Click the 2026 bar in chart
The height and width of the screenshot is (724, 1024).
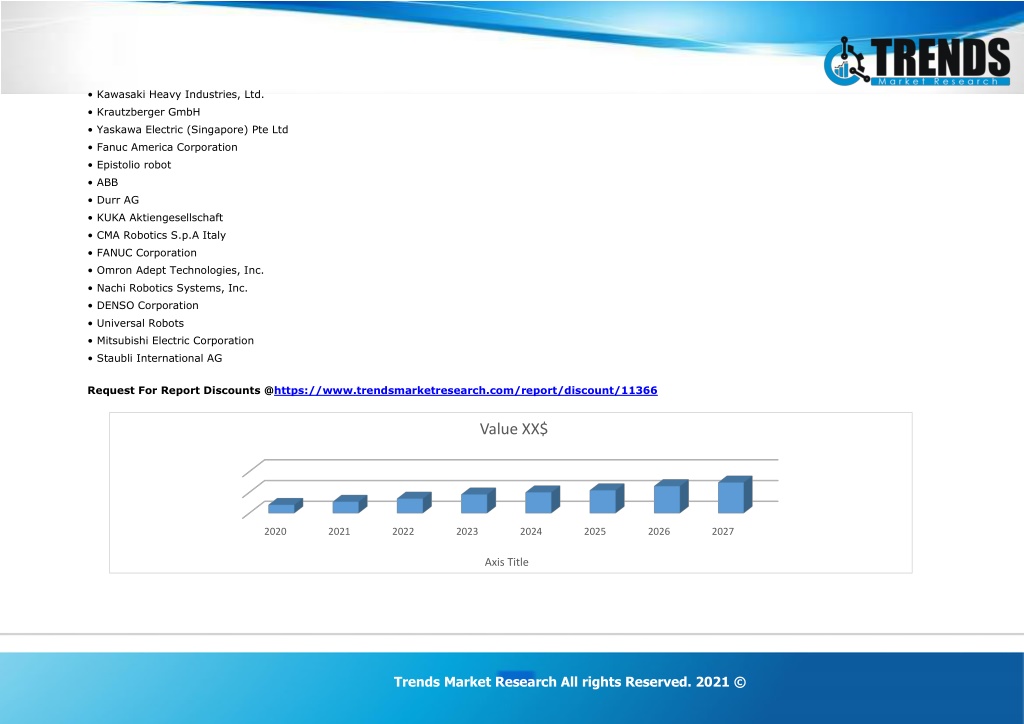[x=671, y=496]
